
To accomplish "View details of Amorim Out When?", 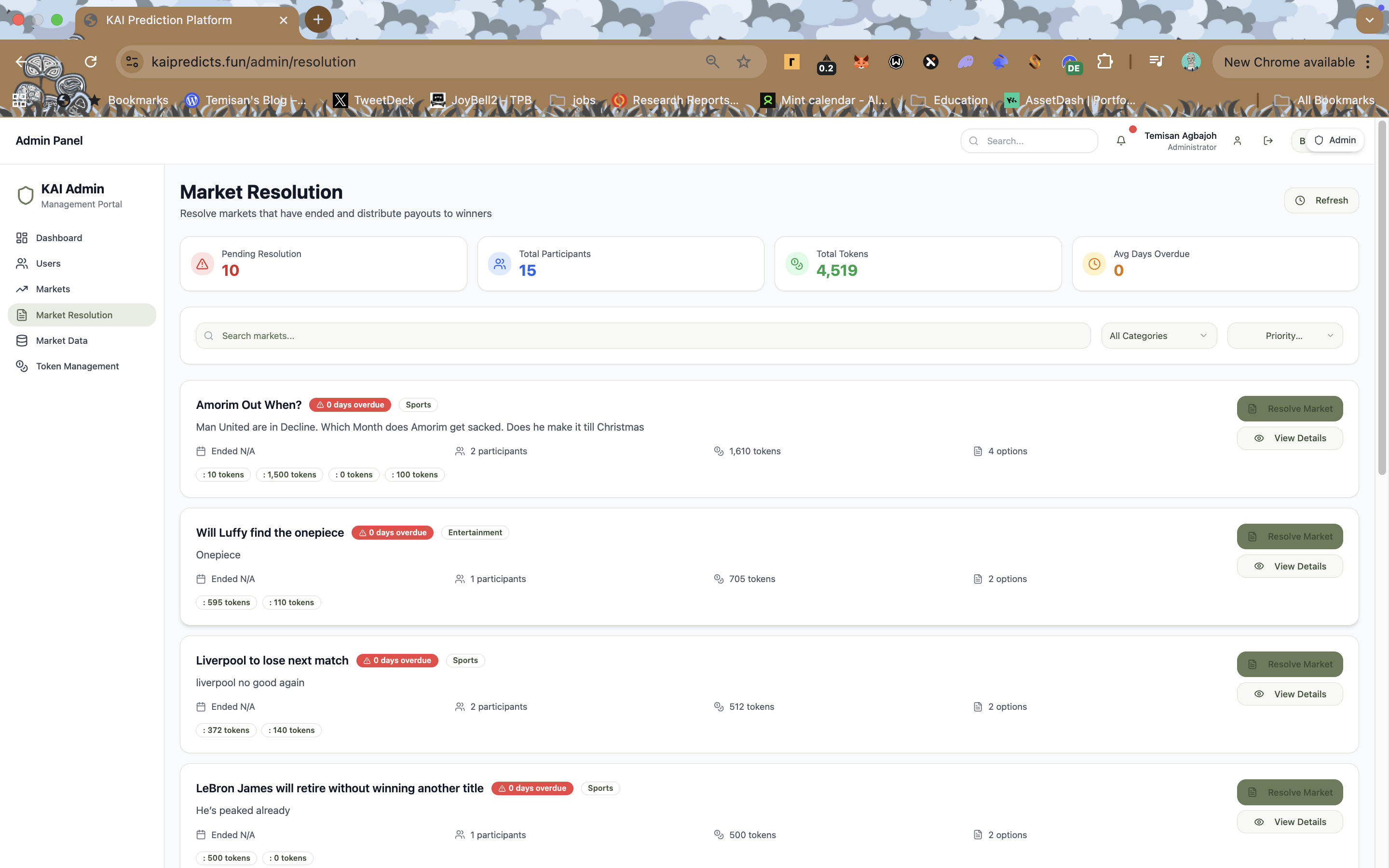I will point(1289,438).
